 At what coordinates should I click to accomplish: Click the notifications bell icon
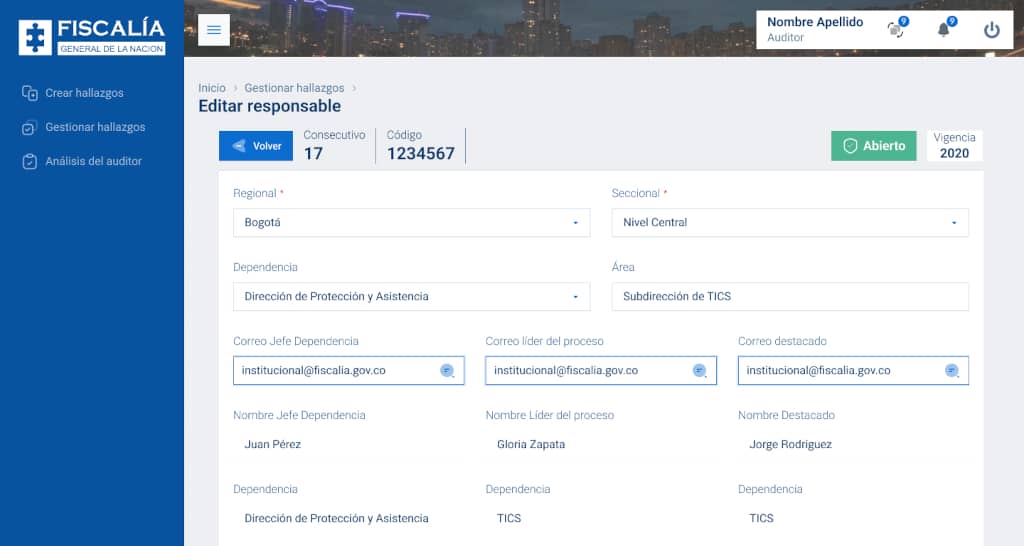tap(943, 30)
